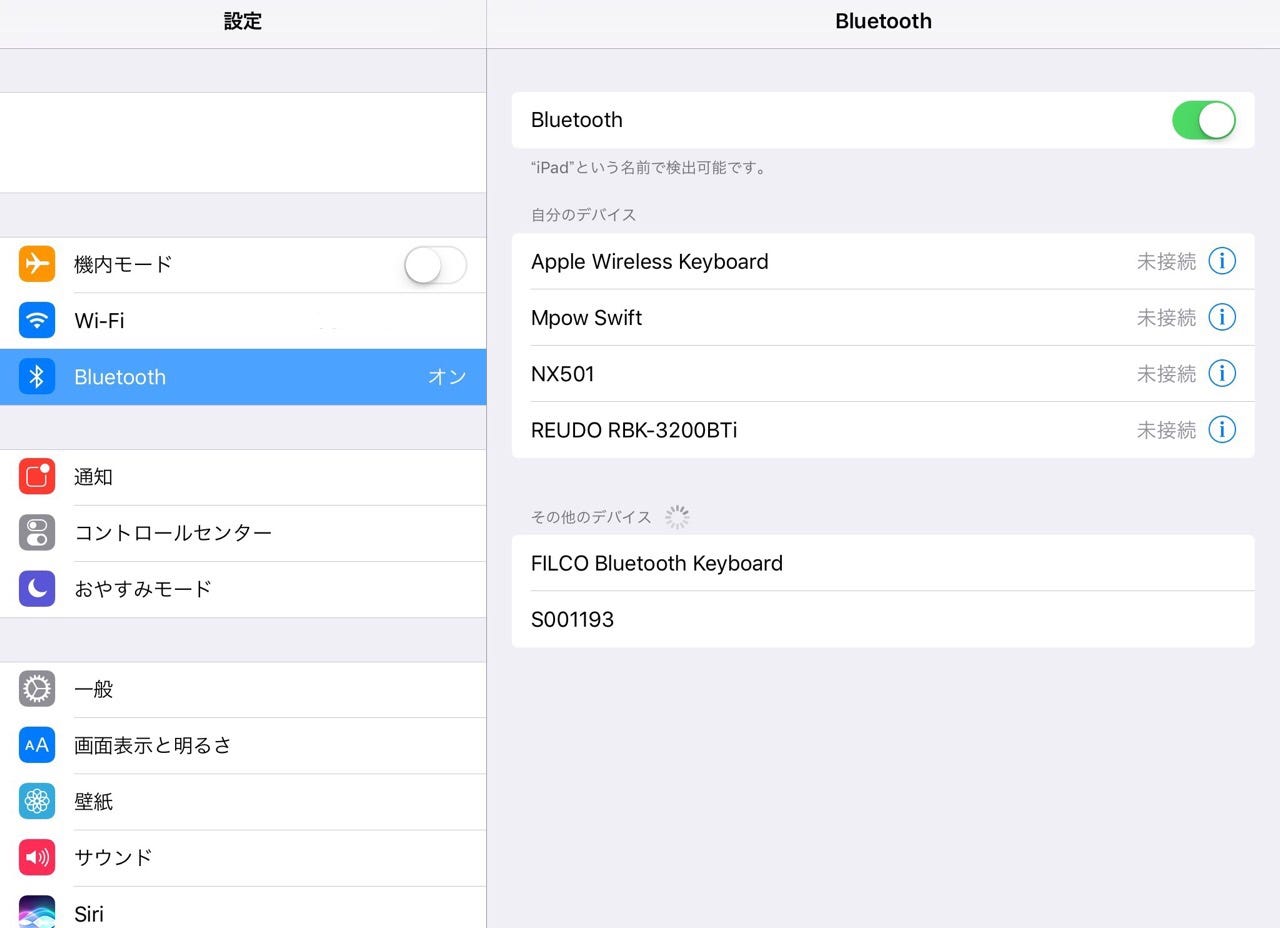Tap the Wallpaper flower icon

(37, 801)
